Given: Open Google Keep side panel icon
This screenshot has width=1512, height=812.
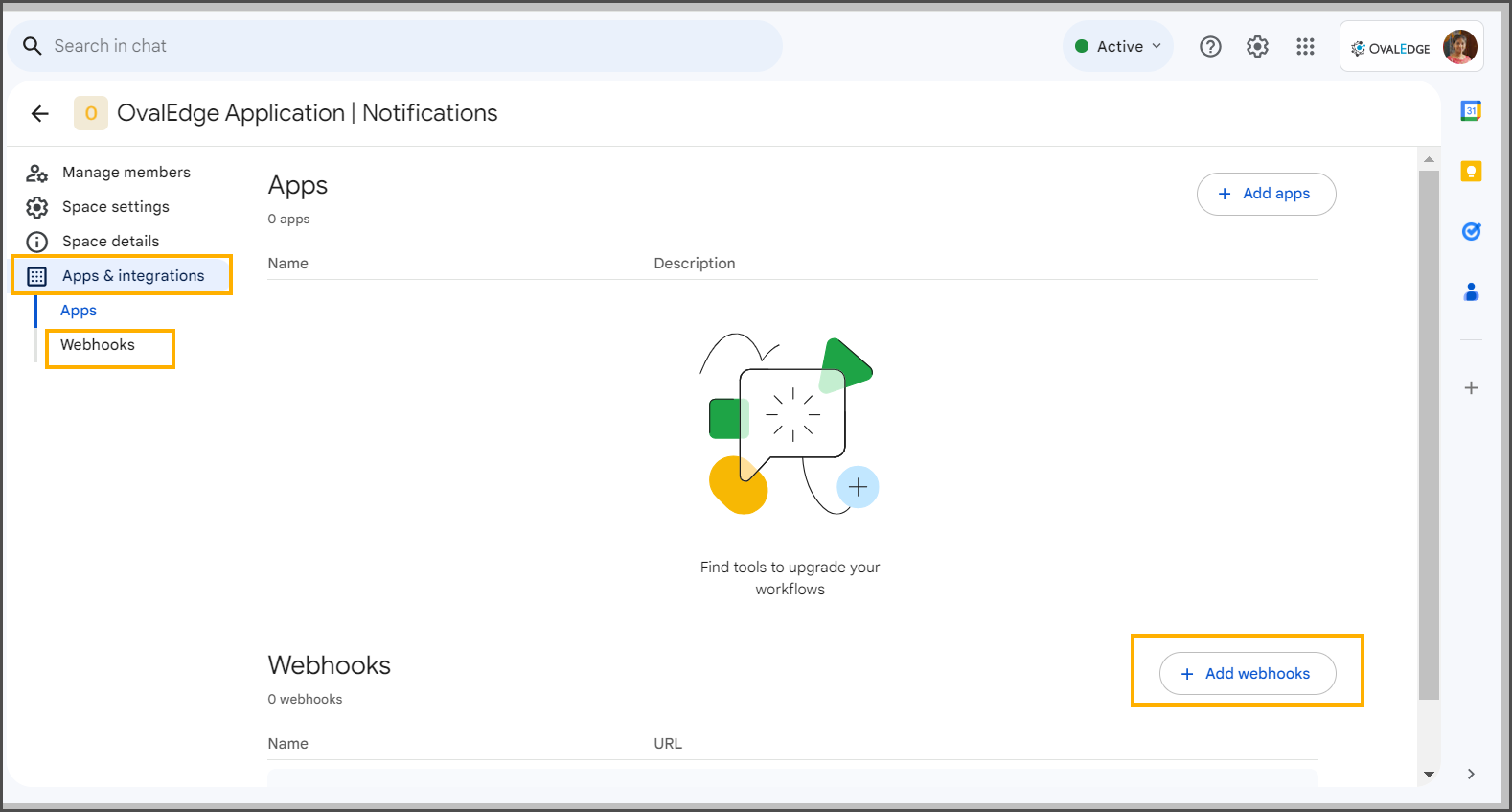Looking at the screenshot, I should (1471, 172).
